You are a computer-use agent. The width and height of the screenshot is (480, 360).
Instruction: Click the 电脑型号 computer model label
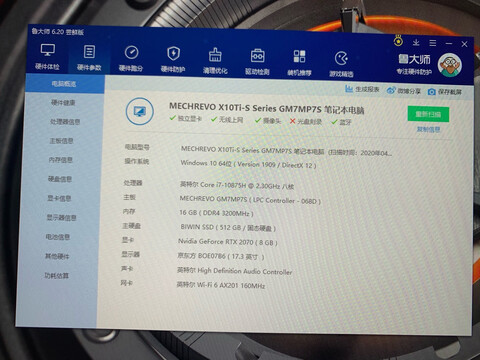tap(137, 147)
